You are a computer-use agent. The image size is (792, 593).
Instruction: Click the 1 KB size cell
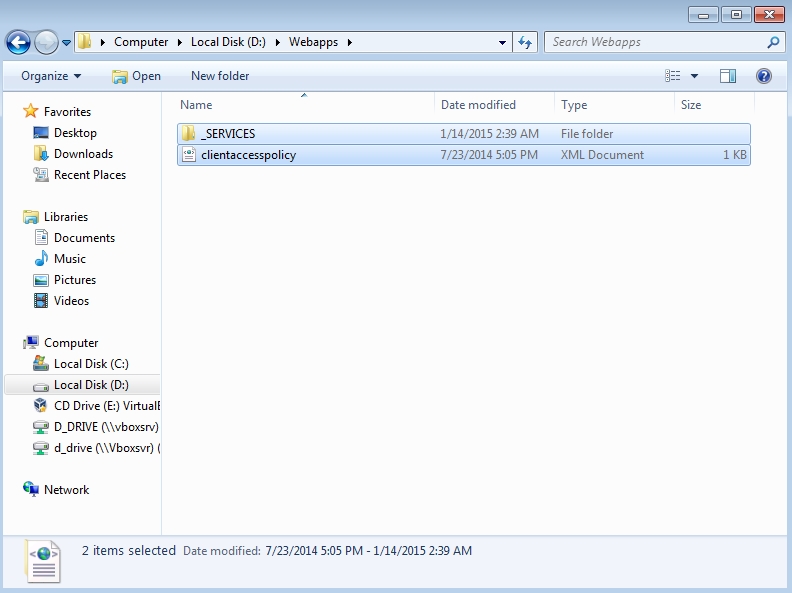(x=734, y=155)
